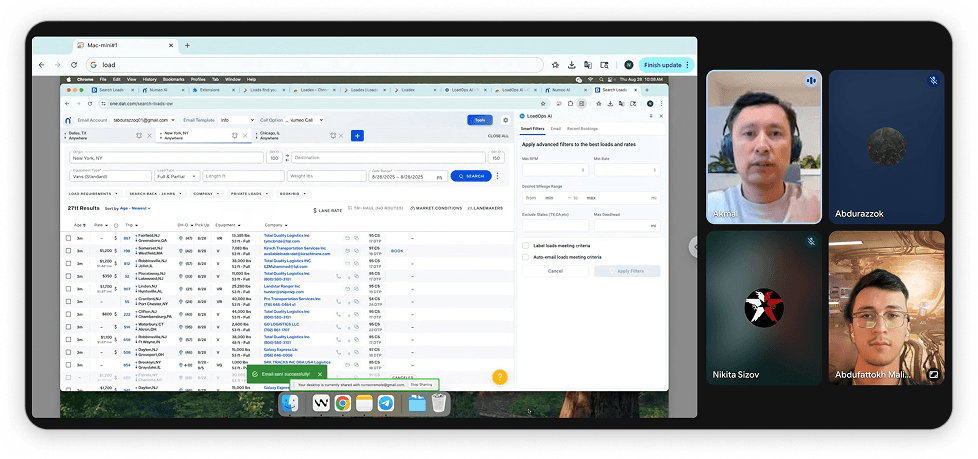Click outer browser downloads icon

point(571,65)
